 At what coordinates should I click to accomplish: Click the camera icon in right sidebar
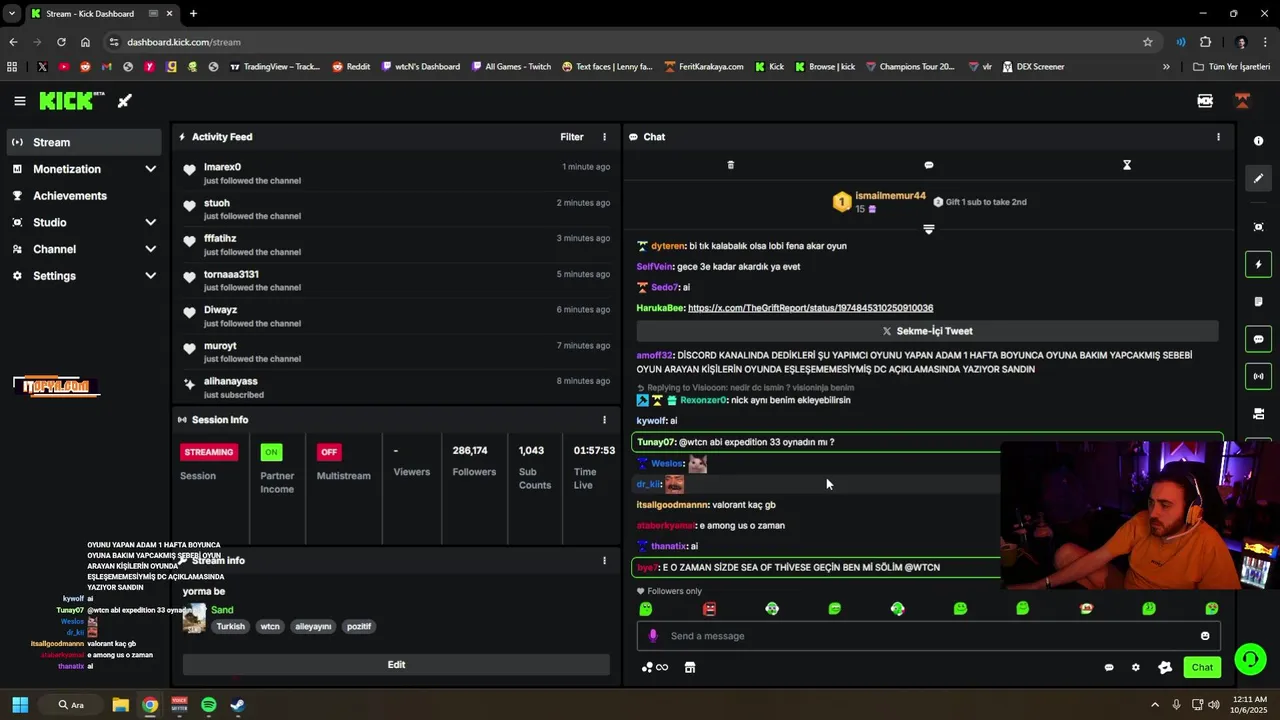1258,413
